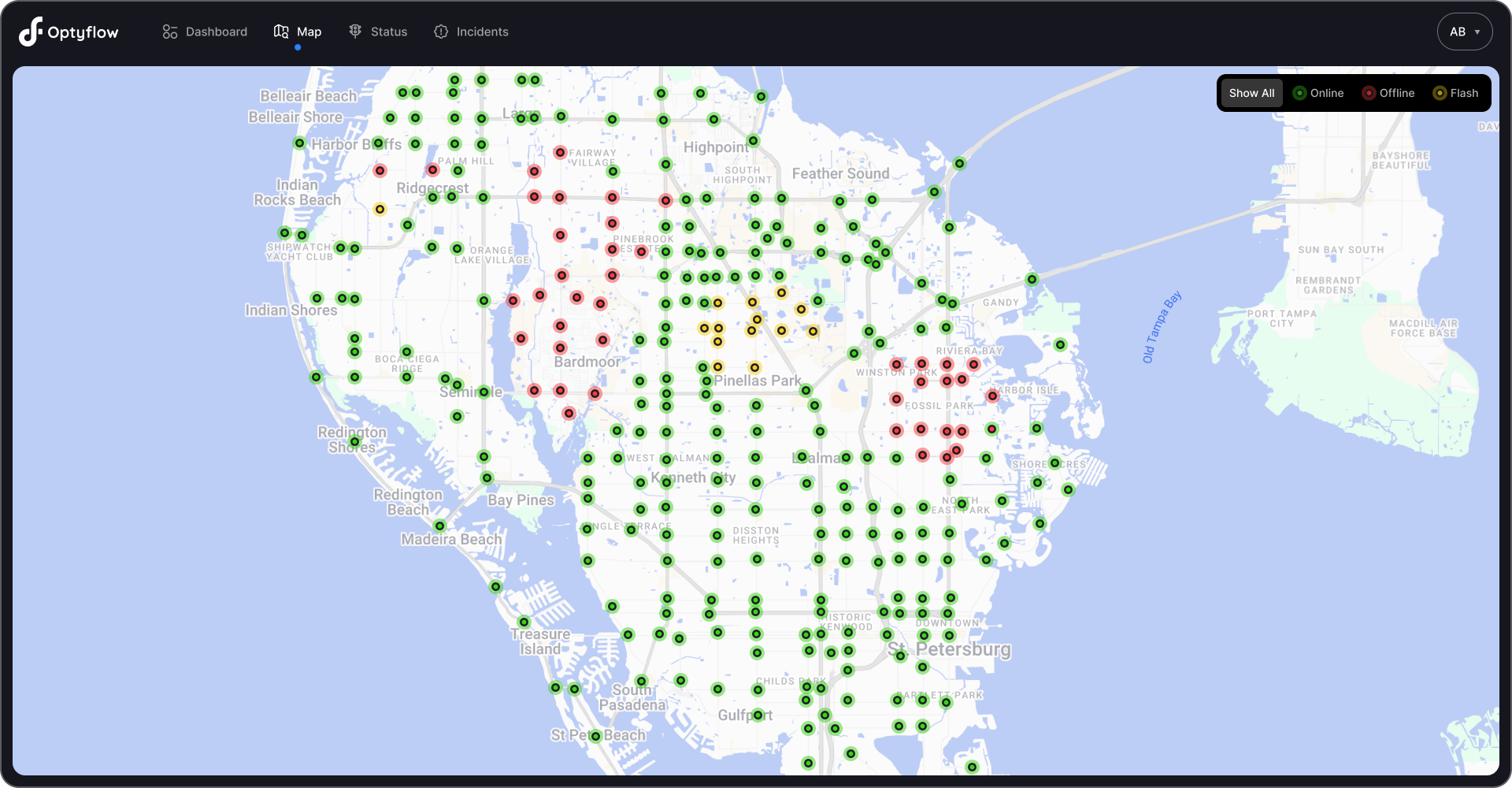The height and width of the screenshot is (788, 1512).
Task: Click the Incidents alert icon
Action: [x=441, y=32]
